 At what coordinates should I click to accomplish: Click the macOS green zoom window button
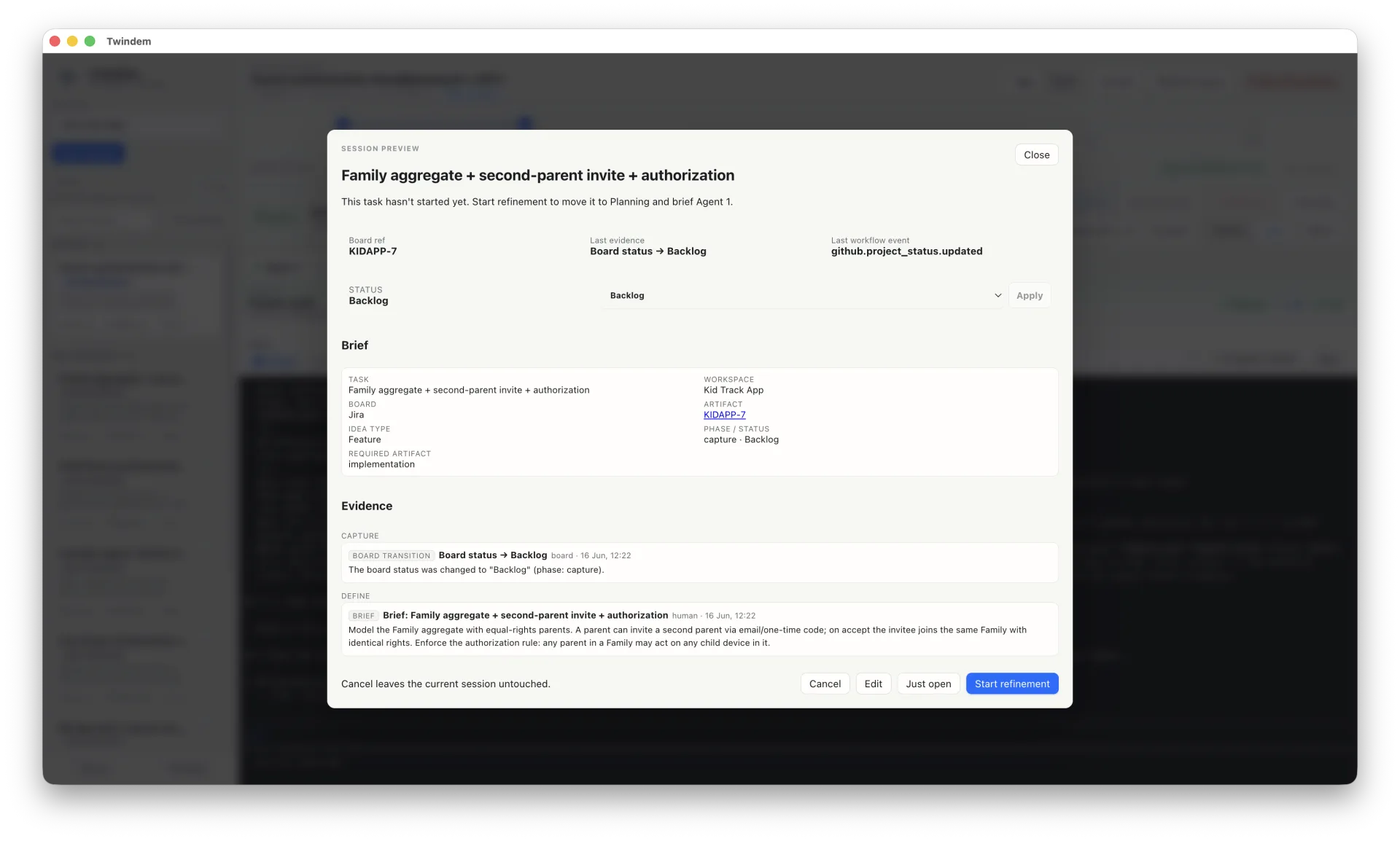[x=90, y=41]
